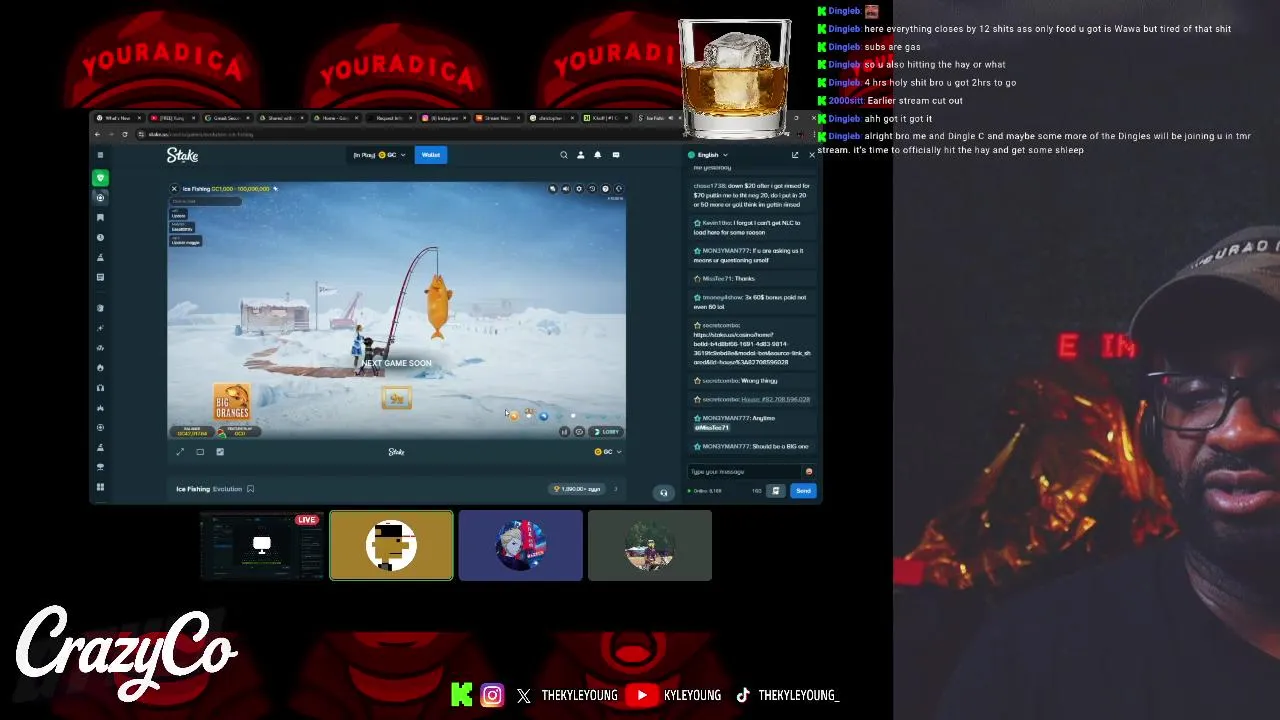Open live stats icon below game
1280x720 pixels.
pos(220,452)
